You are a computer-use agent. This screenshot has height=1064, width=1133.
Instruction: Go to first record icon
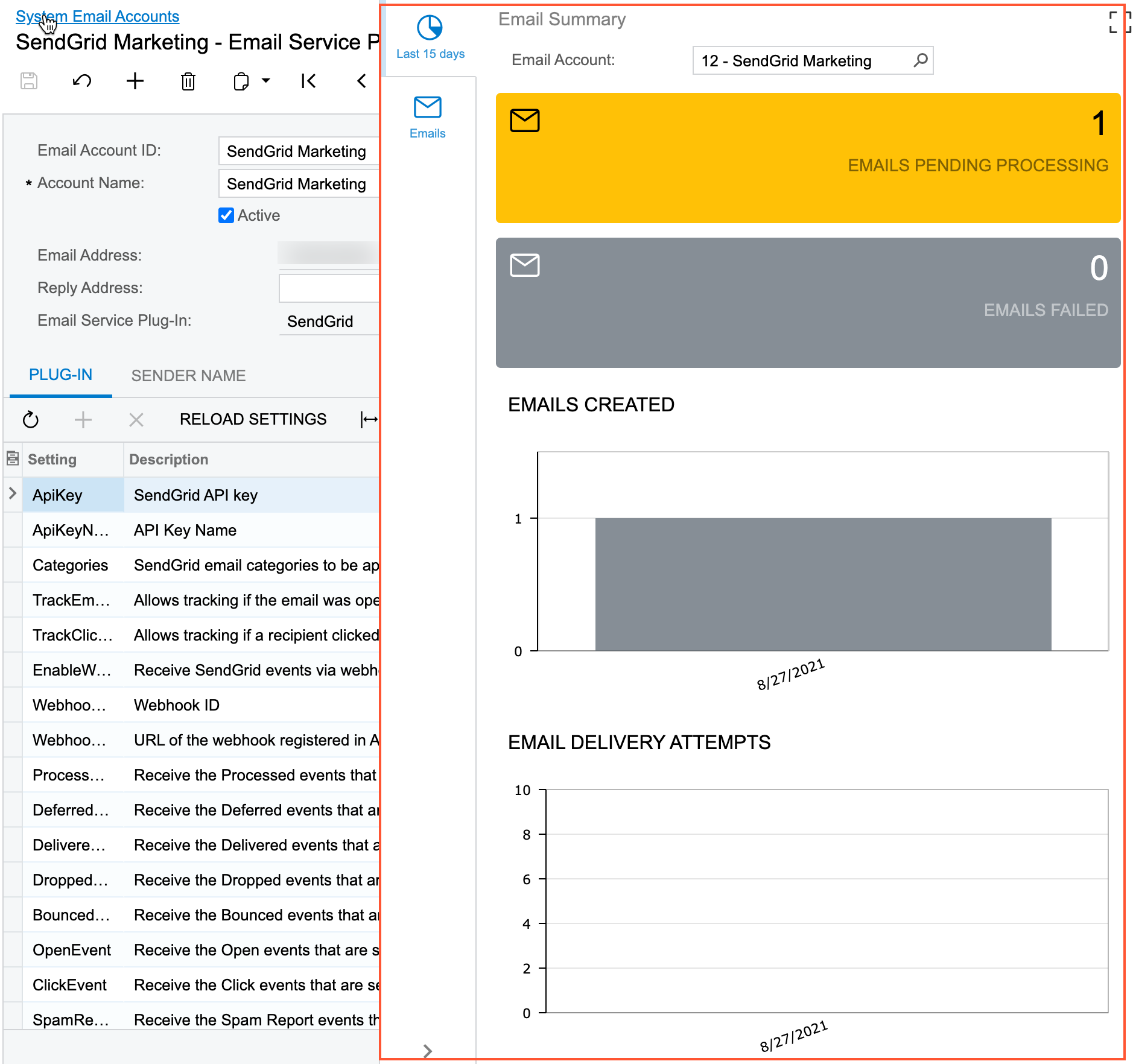point(308,81)
